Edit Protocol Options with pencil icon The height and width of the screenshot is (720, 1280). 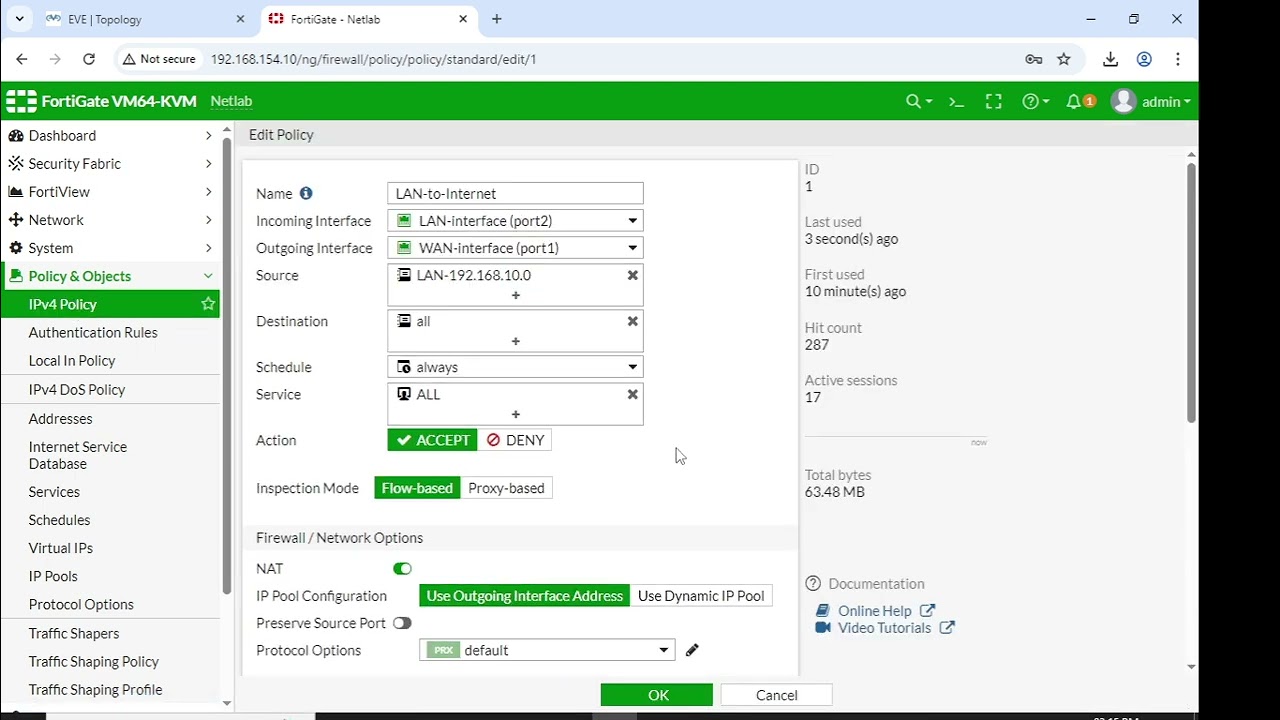(x=692, y=650)
